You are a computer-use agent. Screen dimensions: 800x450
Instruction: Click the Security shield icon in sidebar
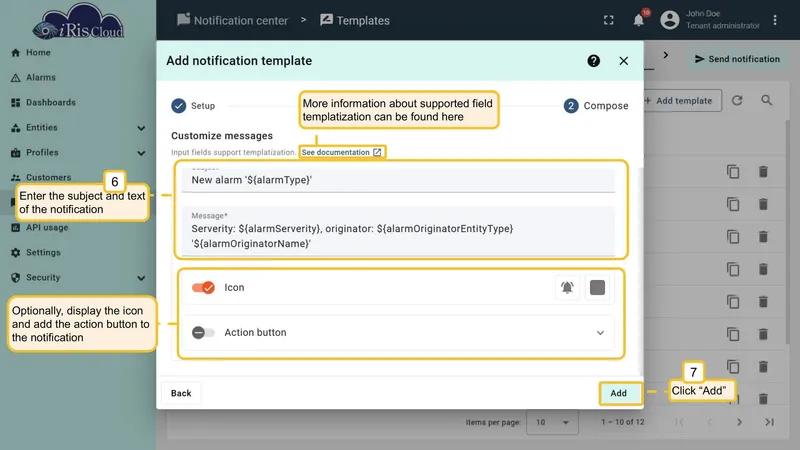pyautogui.click(x=15, y=278)
